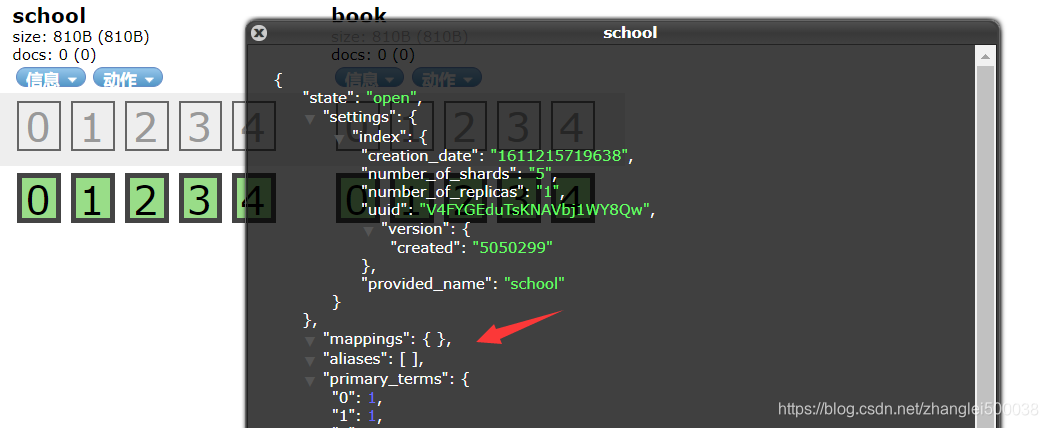Image resolution: width=1048 pixels, height=428 pixels.
Task: Open green primary shard 2 of school
Action: click(x=145, y=198)
